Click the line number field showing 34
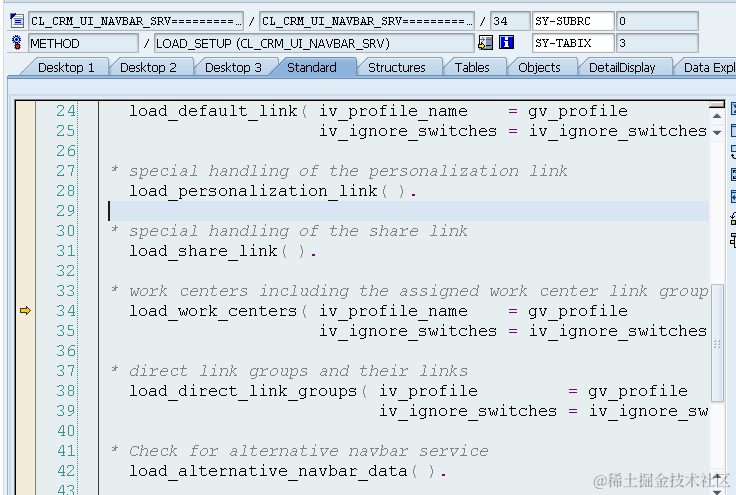The image size is (736, 495). pos(510,21)
